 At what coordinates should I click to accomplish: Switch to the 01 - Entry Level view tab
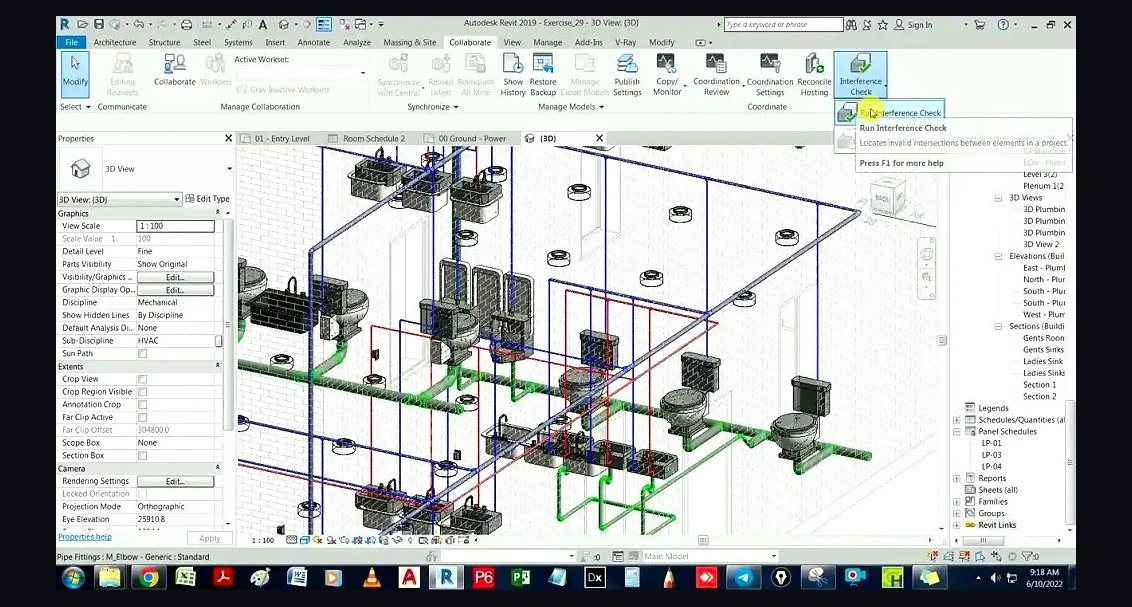[x=282, y=139]
